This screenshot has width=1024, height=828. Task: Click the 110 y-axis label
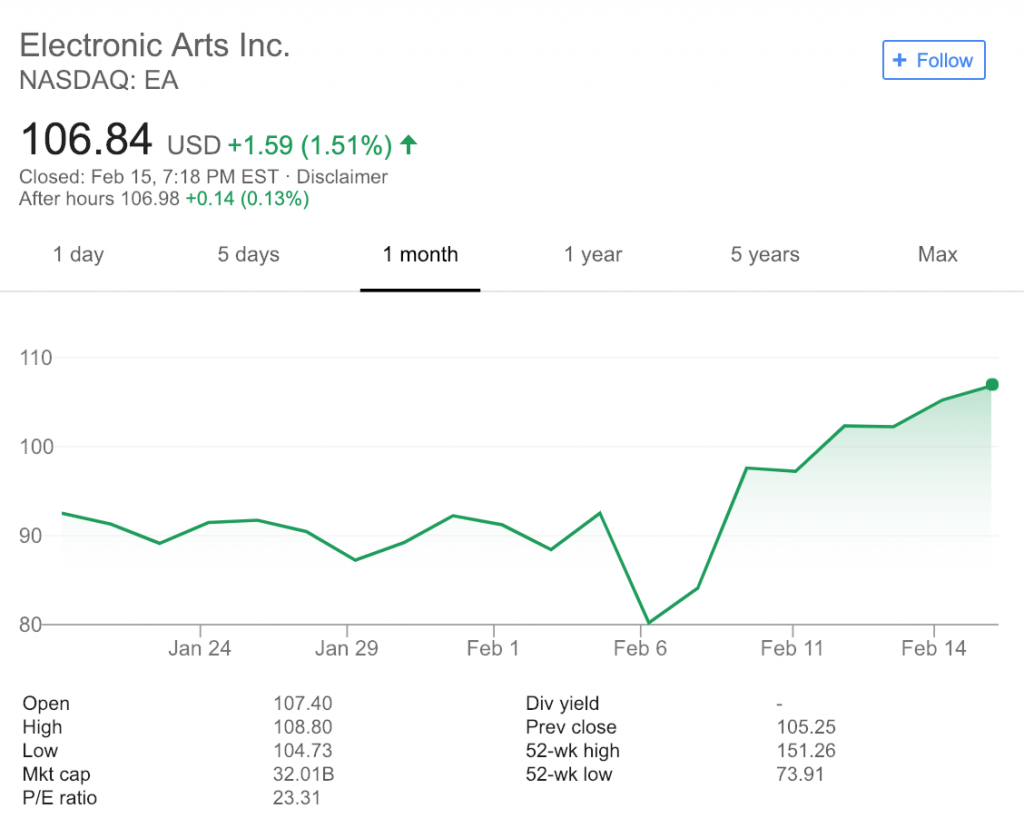point(36,358)
